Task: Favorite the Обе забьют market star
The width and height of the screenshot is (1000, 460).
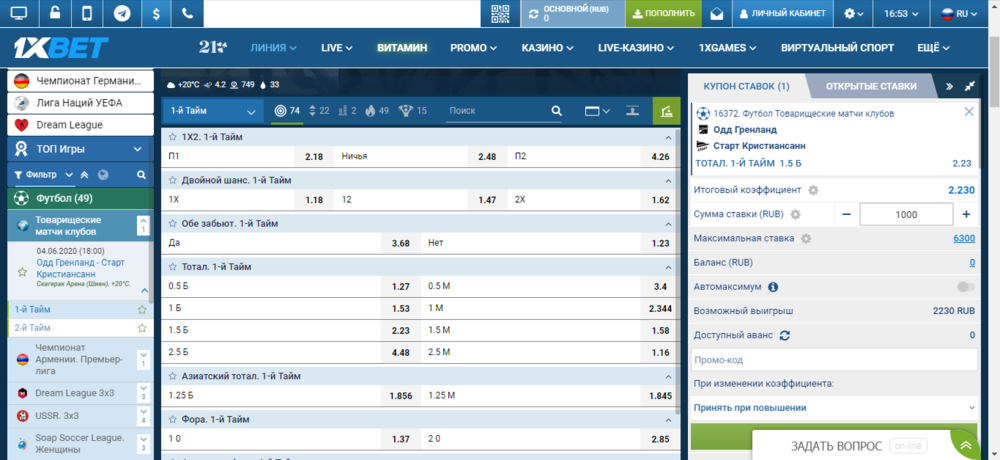Action: point(172,224)
